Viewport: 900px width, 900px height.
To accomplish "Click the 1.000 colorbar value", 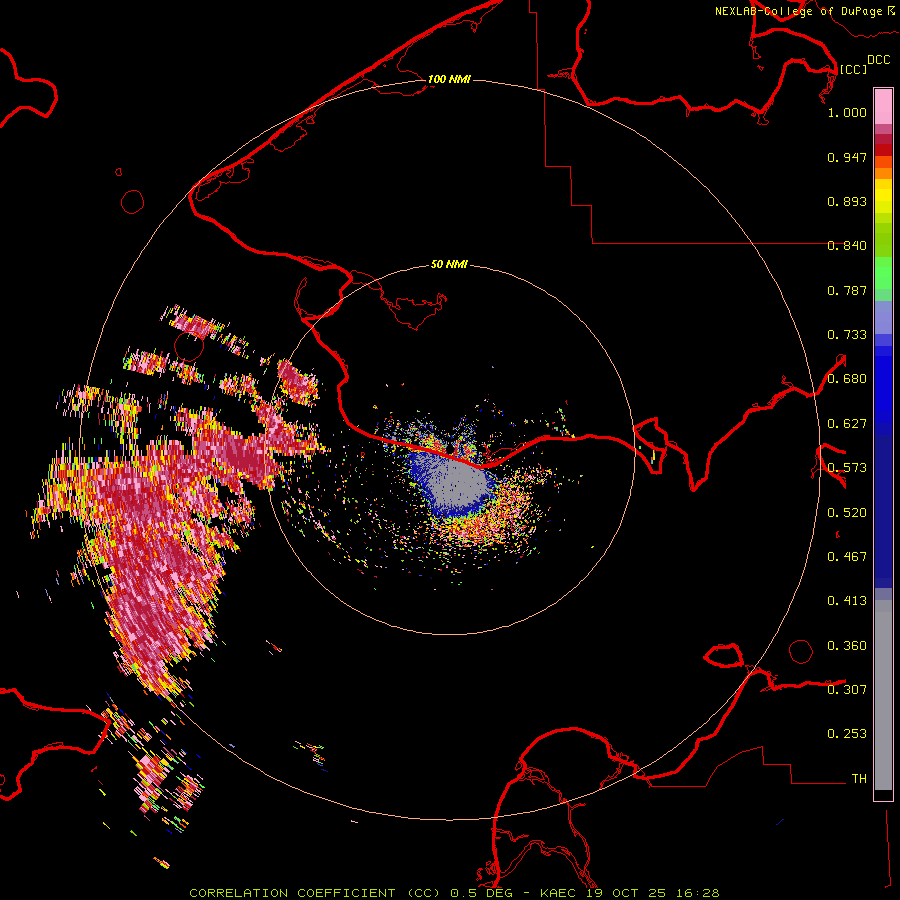I will [x=847, y=112].
